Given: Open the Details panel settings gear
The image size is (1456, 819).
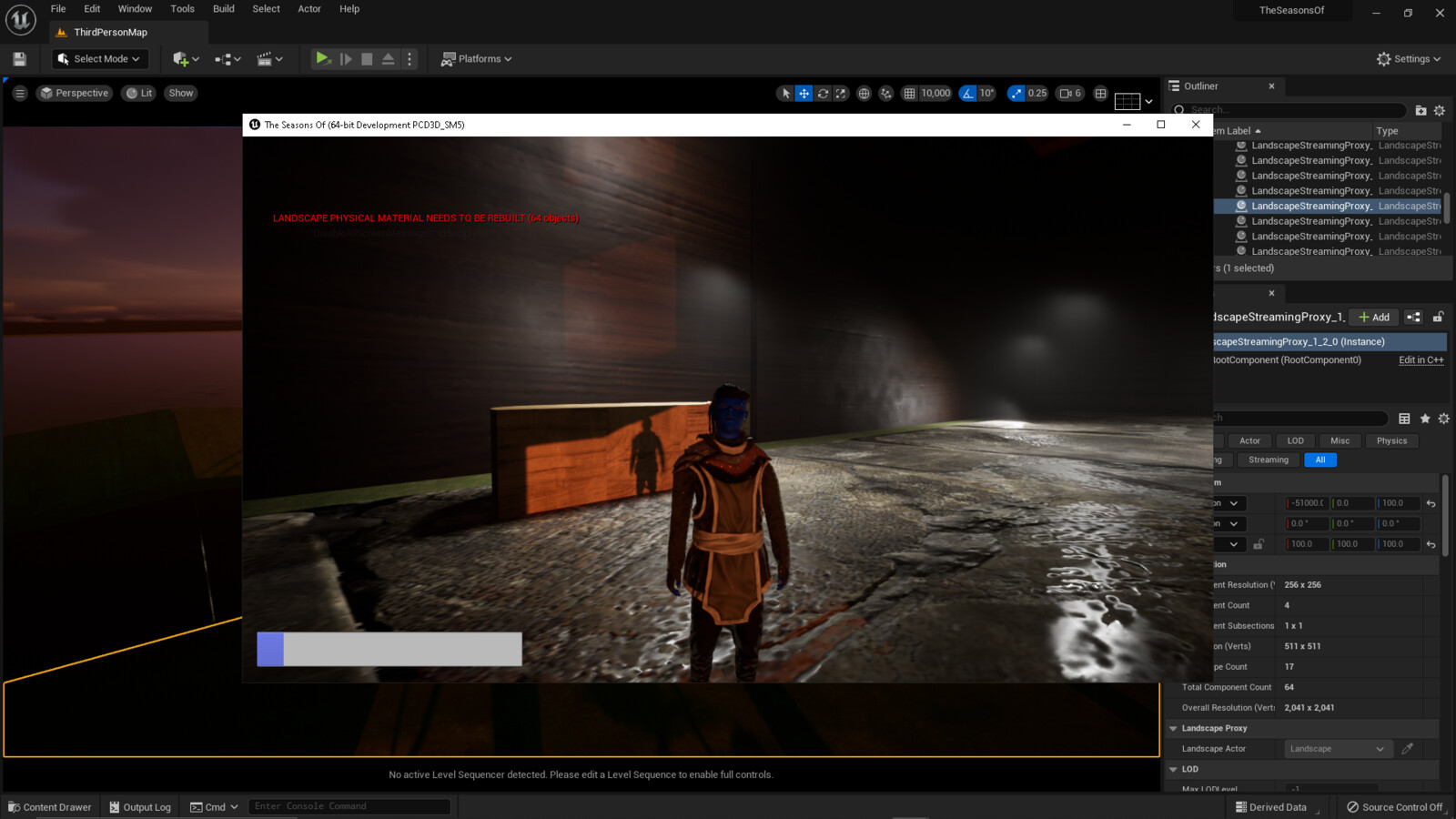Looking at the screenshot, I should (x=1443, y=419).
